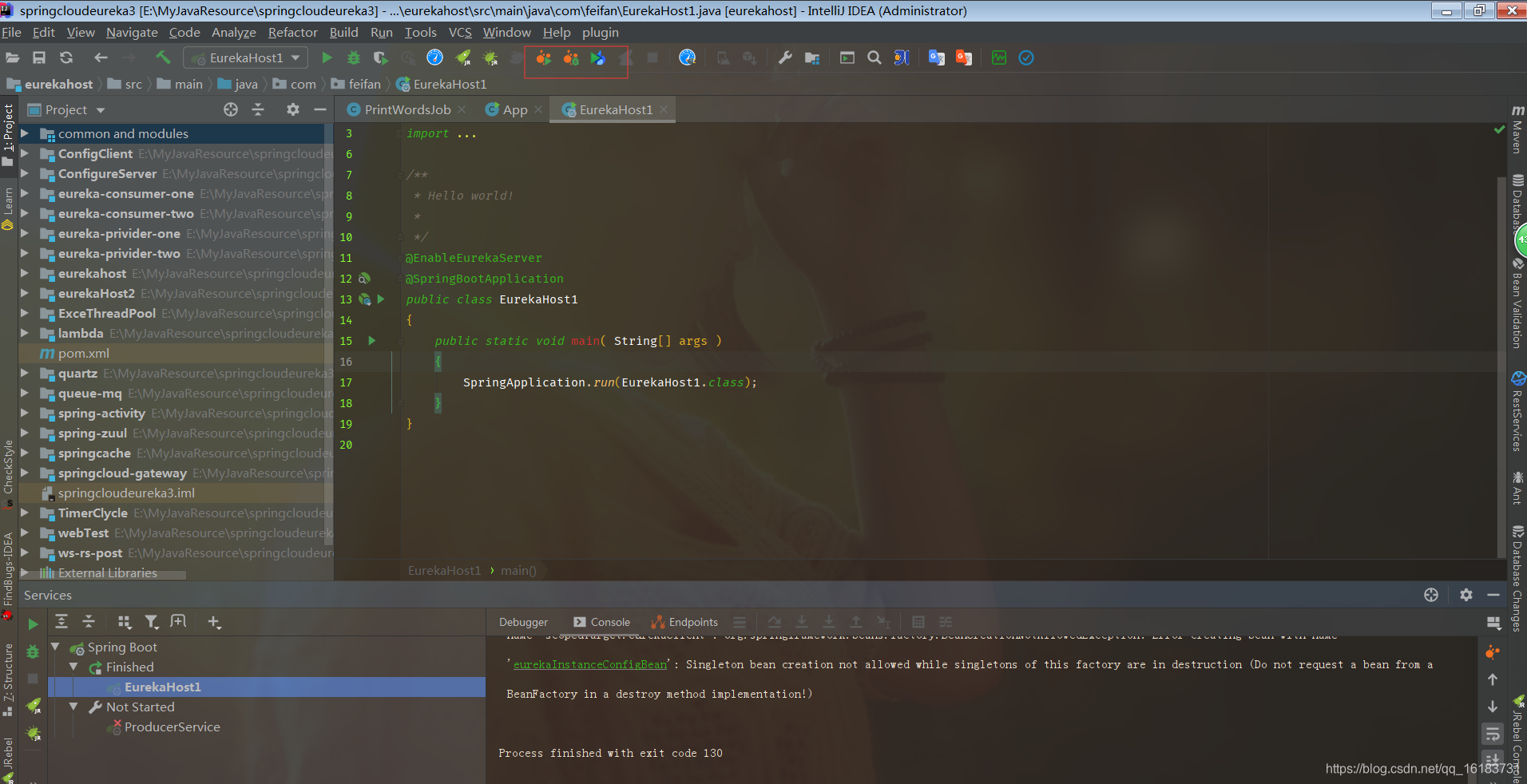Collapse the Spring Boot services node
This screenshot has width=1527, height=784.
click(x=56, y=647)
